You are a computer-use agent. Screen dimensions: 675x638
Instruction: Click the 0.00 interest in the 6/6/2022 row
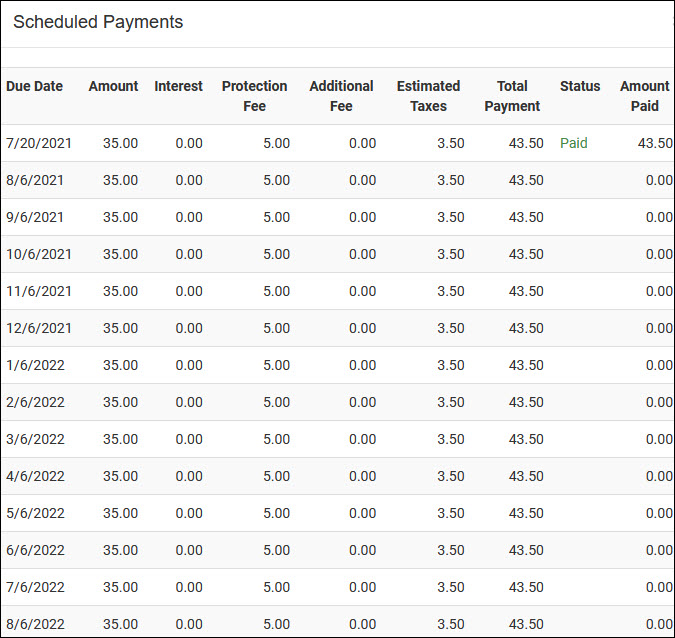189,550
